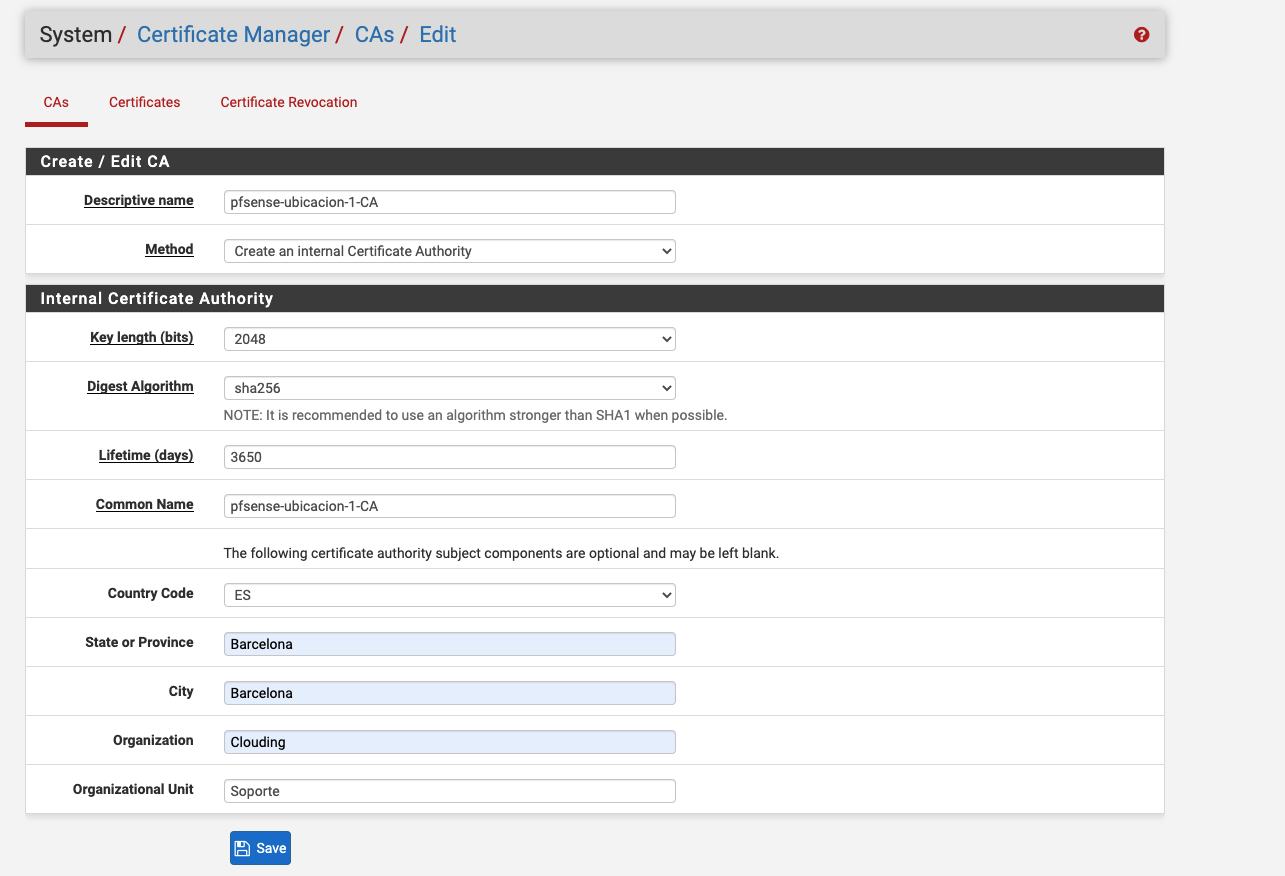Click the floppy disk icon on Save

tap(242, 848)
